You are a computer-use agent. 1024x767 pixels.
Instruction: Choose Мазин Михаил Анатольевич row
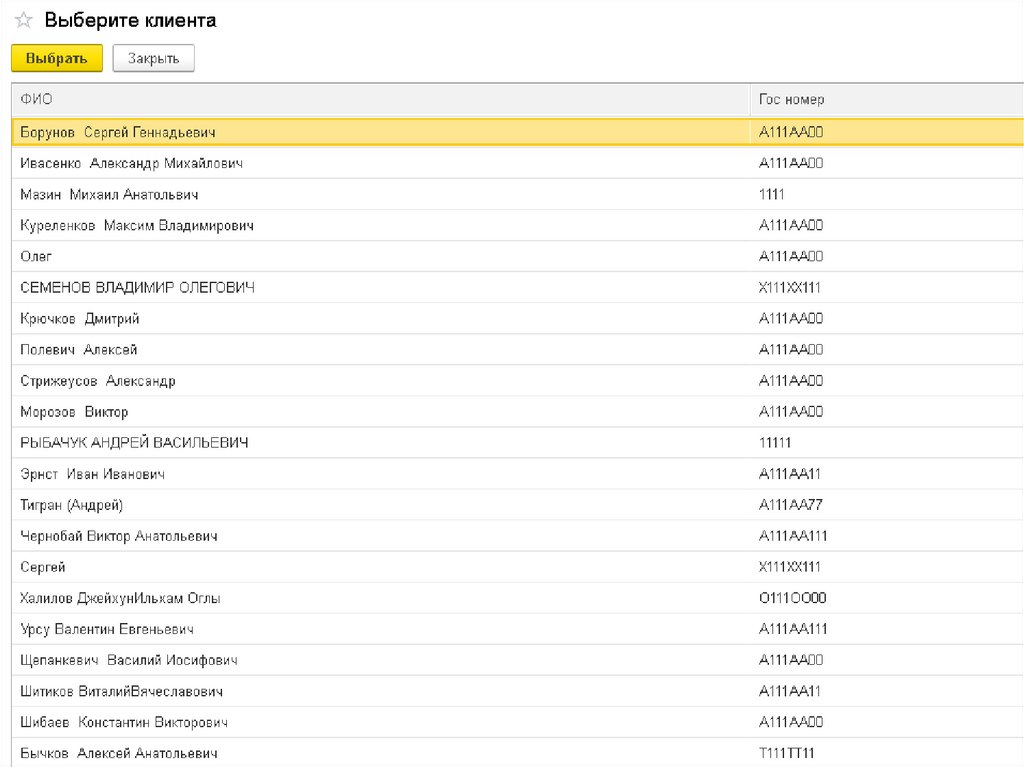(109, 194)
